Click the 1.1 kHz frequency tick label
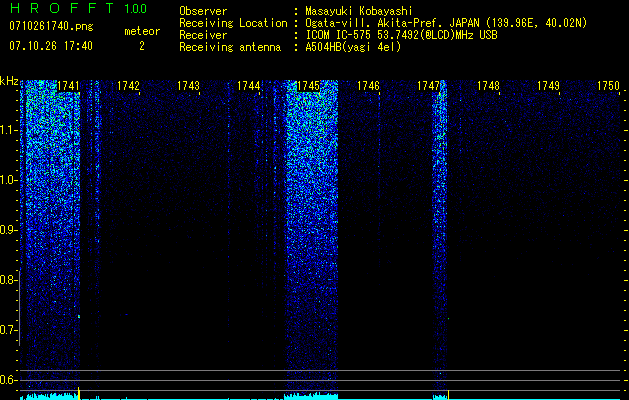Screen dimensions: 629x400 6,130
